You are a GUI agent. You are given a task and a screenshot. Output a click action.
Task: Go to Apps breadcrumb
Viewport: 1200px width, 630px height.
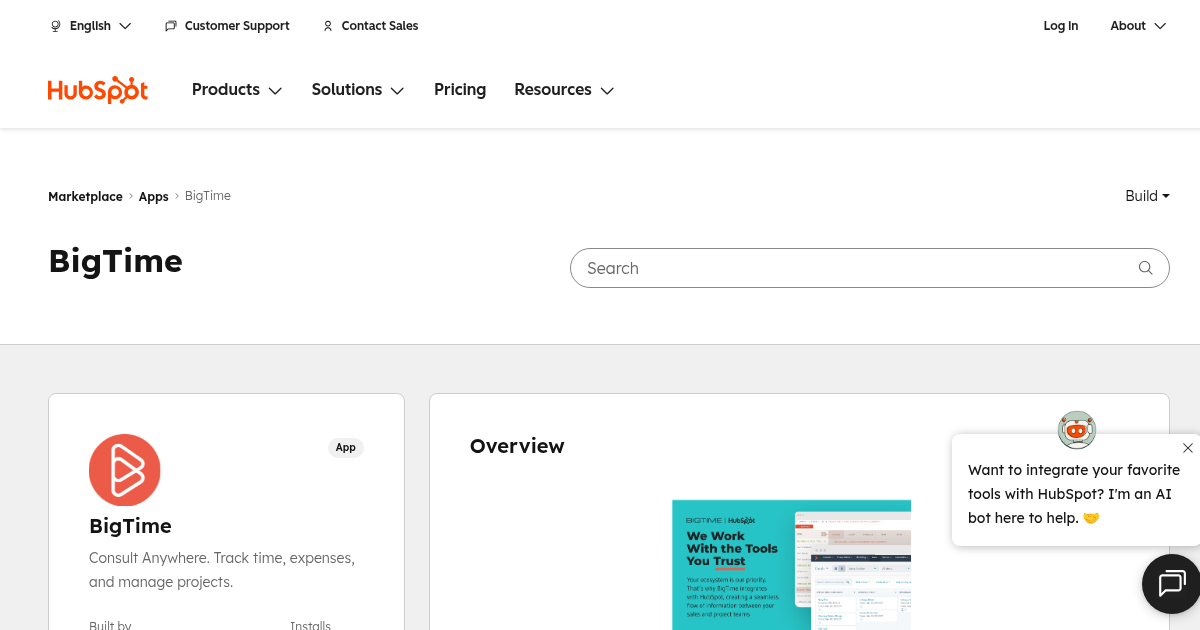point(153,197)
